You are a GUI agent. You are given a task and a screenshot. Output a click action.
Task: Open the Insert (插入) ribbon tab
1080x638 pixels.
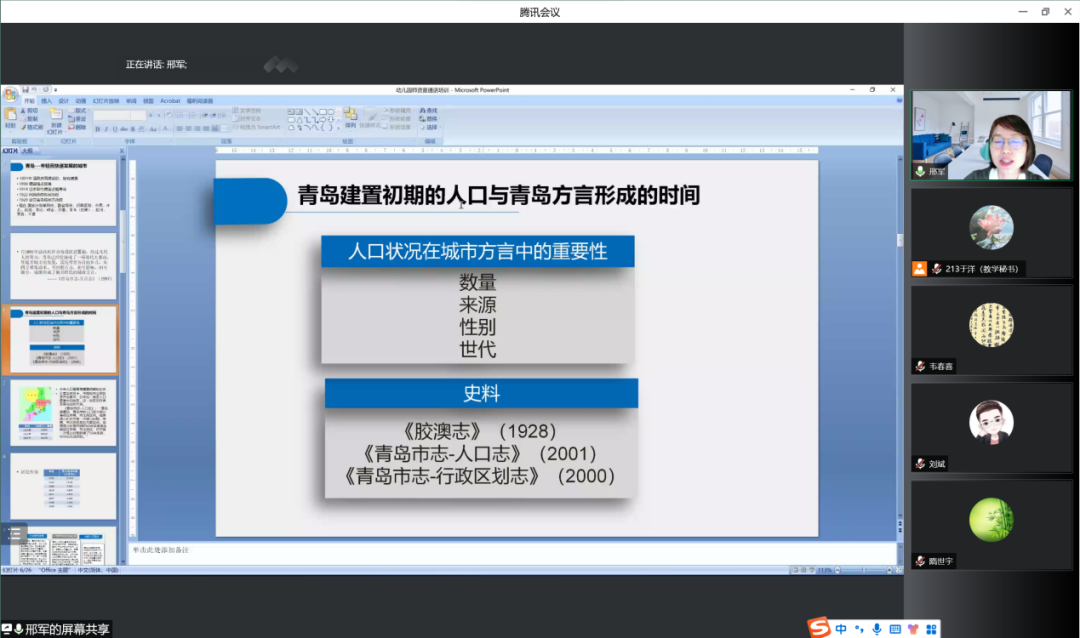tap(46, 101)
